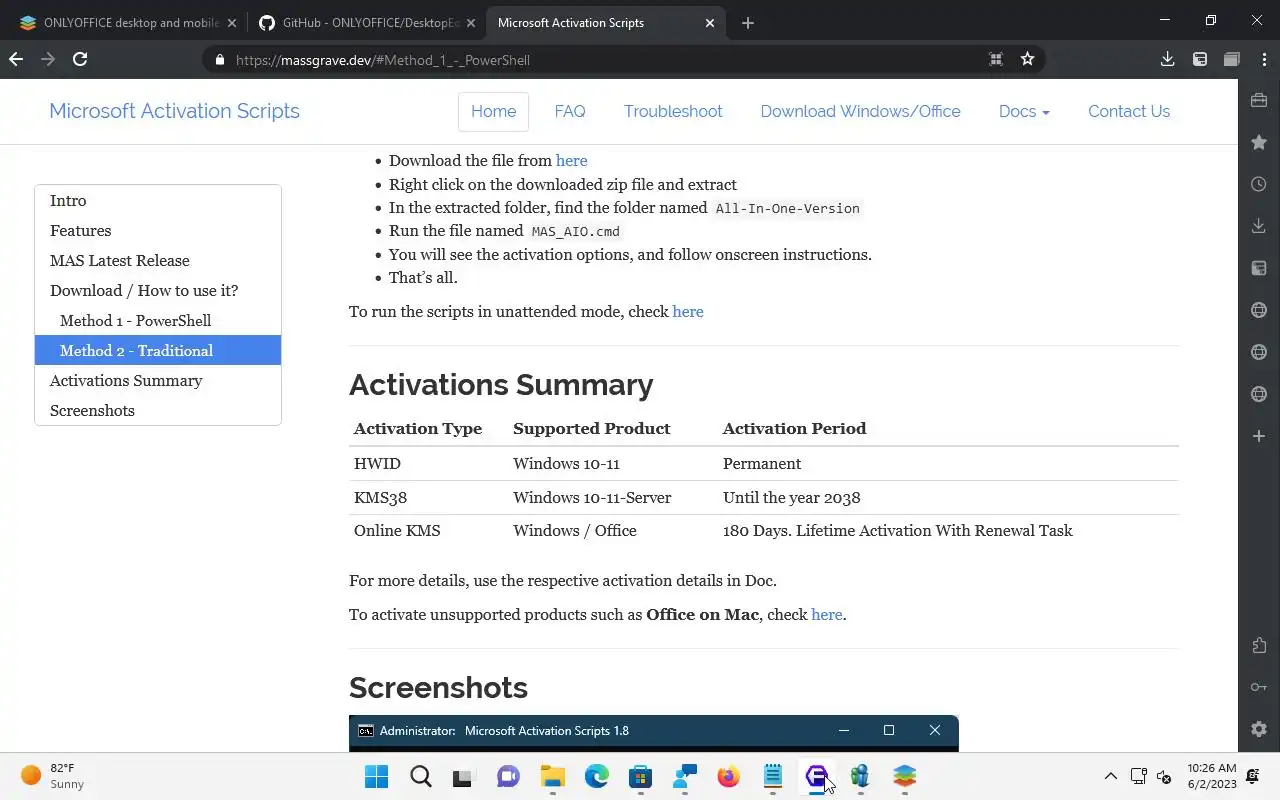Select Download / How to use it? in sidebar
The height and width of the screenshot is (800, 1280).
click(x=158, y=290)
